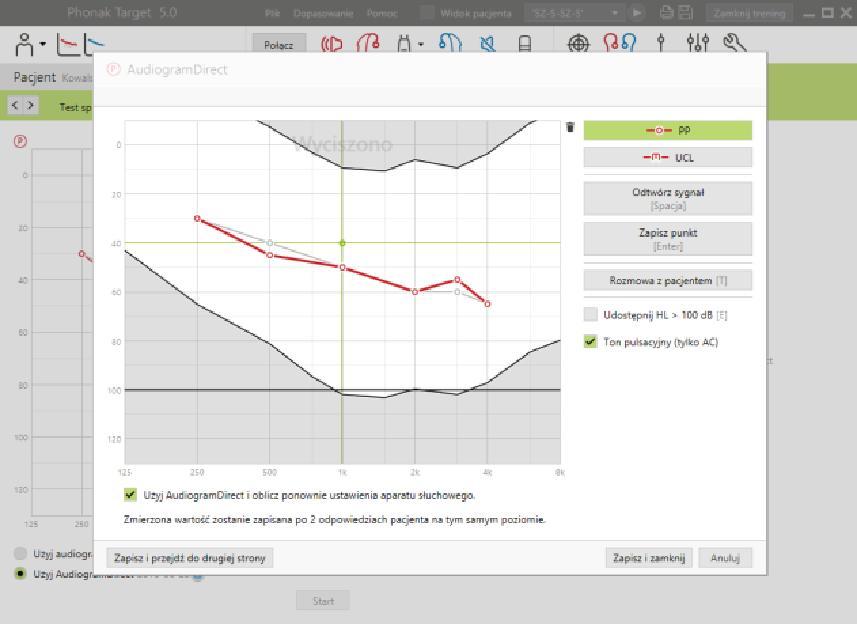Expand the patient icon dropdown arrow
Viewport: 857px width, 624px height.
click(x=43, y=44)
